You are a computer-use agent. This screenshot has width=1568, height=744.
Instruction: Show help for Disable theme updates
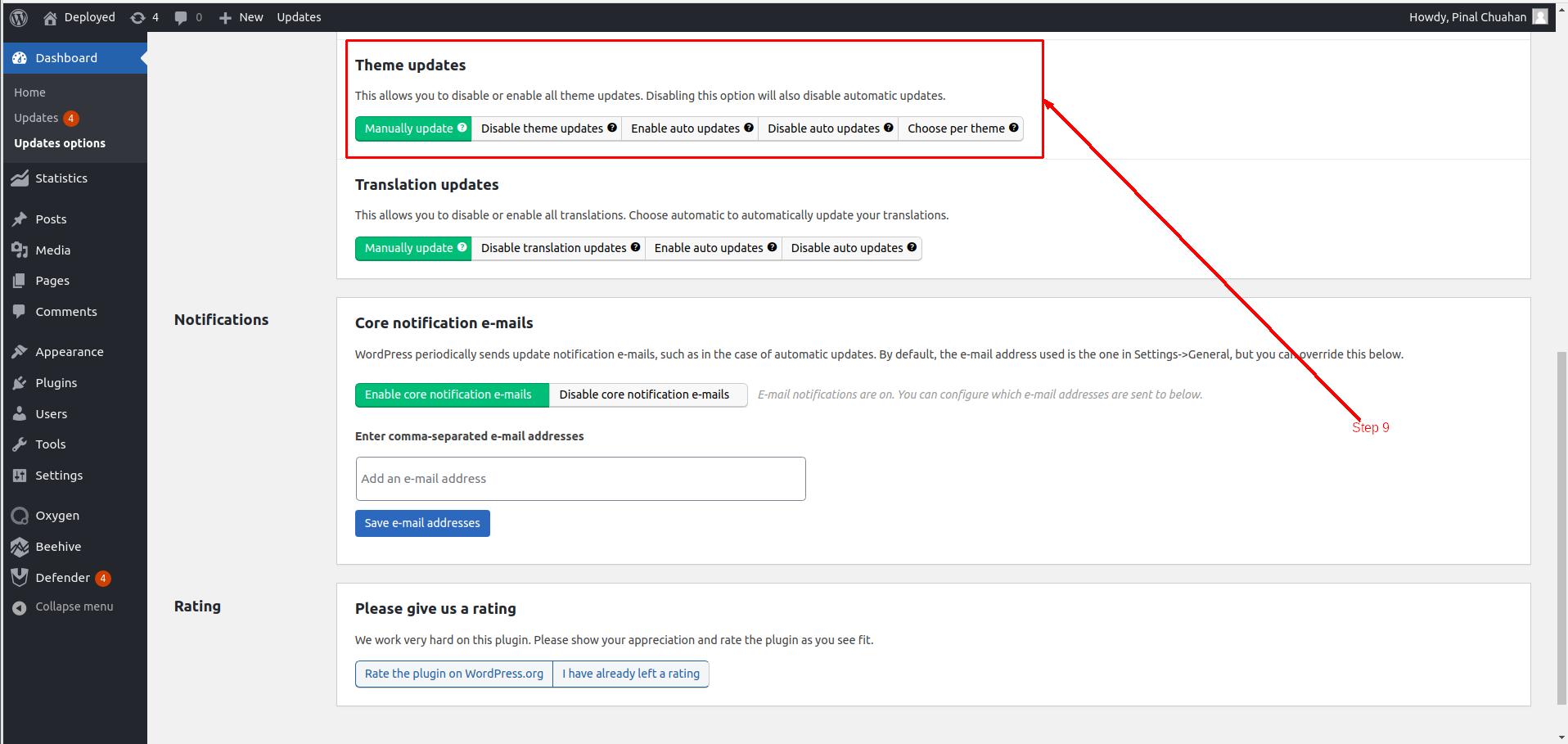coord(612,128)
